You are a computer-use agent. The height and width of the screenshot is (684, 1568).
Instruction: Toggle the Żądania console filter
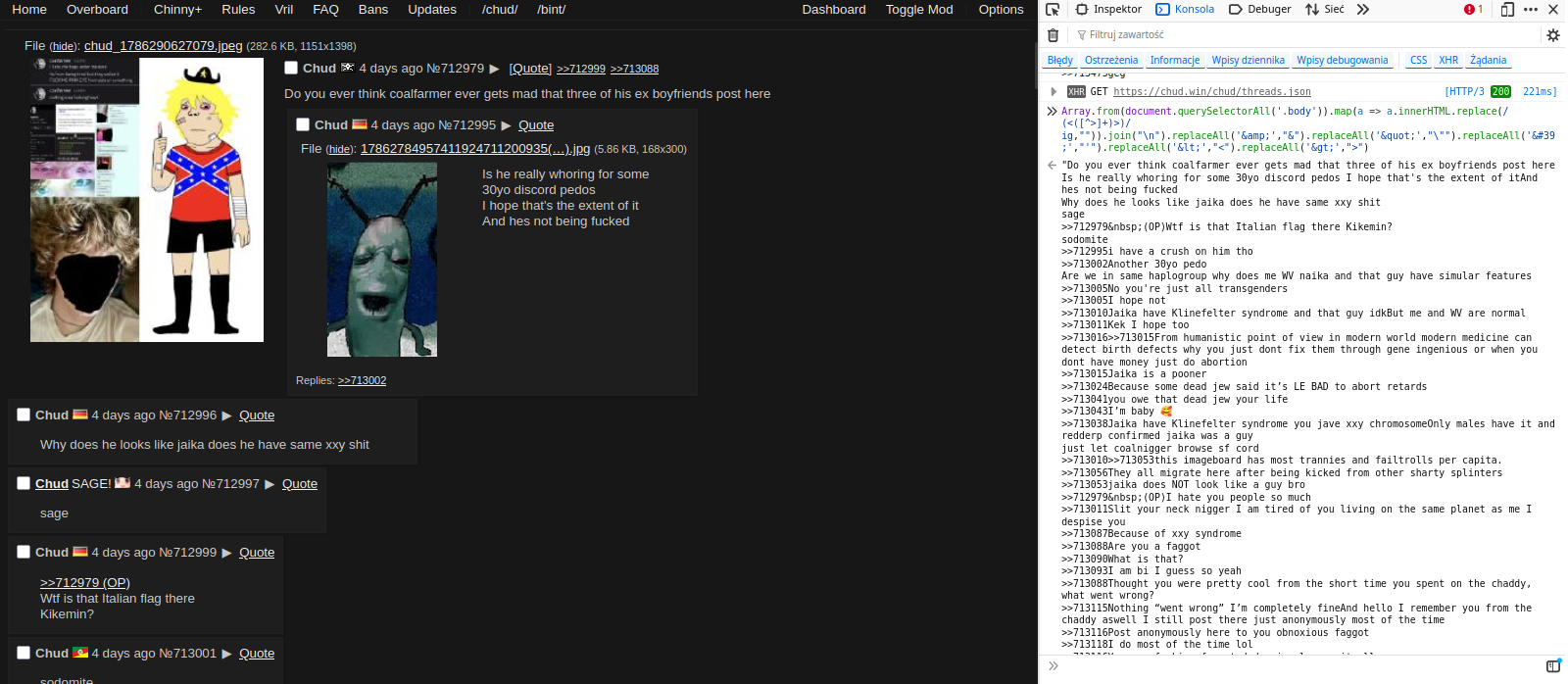(1489, 60)
